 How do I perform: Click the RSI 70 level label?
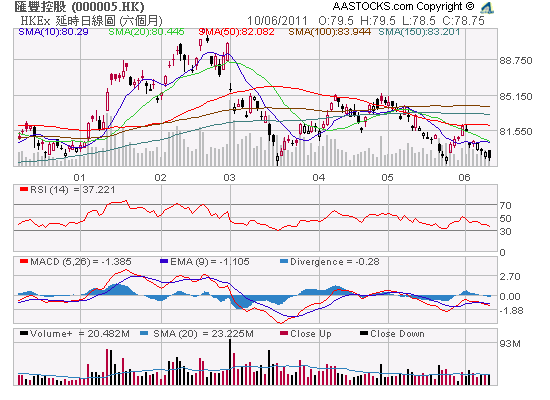505,205
